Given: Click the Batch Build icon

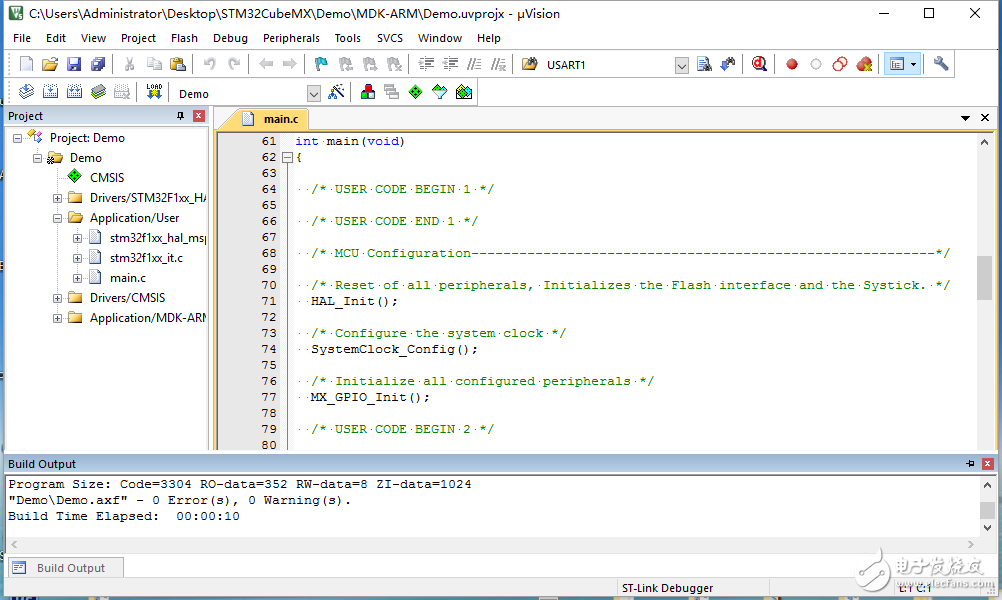Looking at the screenshot, I should click(x=98, y=92).
